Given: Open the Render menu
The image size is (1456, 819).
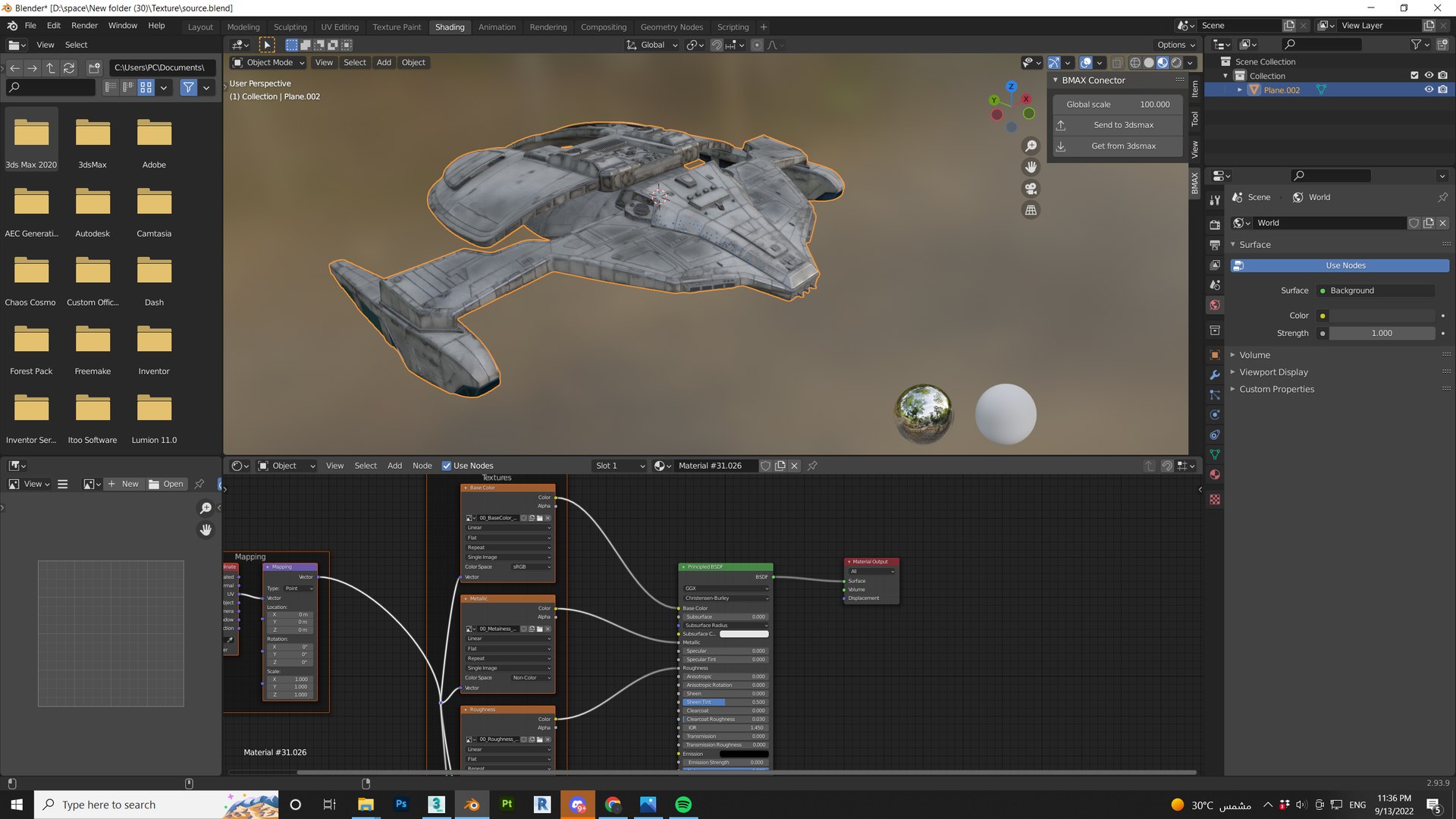Looking at the screenshot, I should pos(84,26).
